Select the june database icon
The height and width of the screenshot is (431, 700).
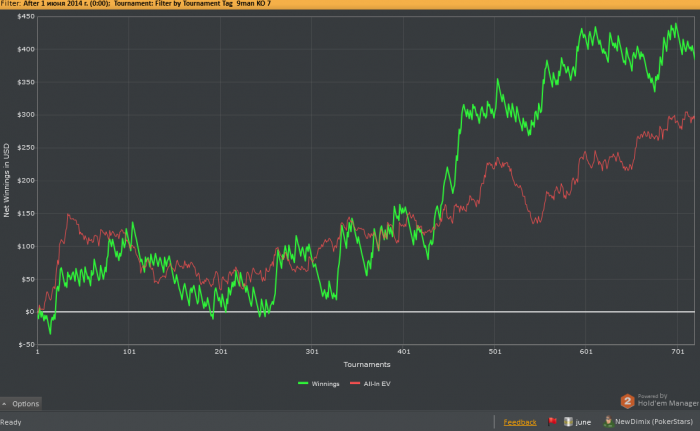coord(568,422)
